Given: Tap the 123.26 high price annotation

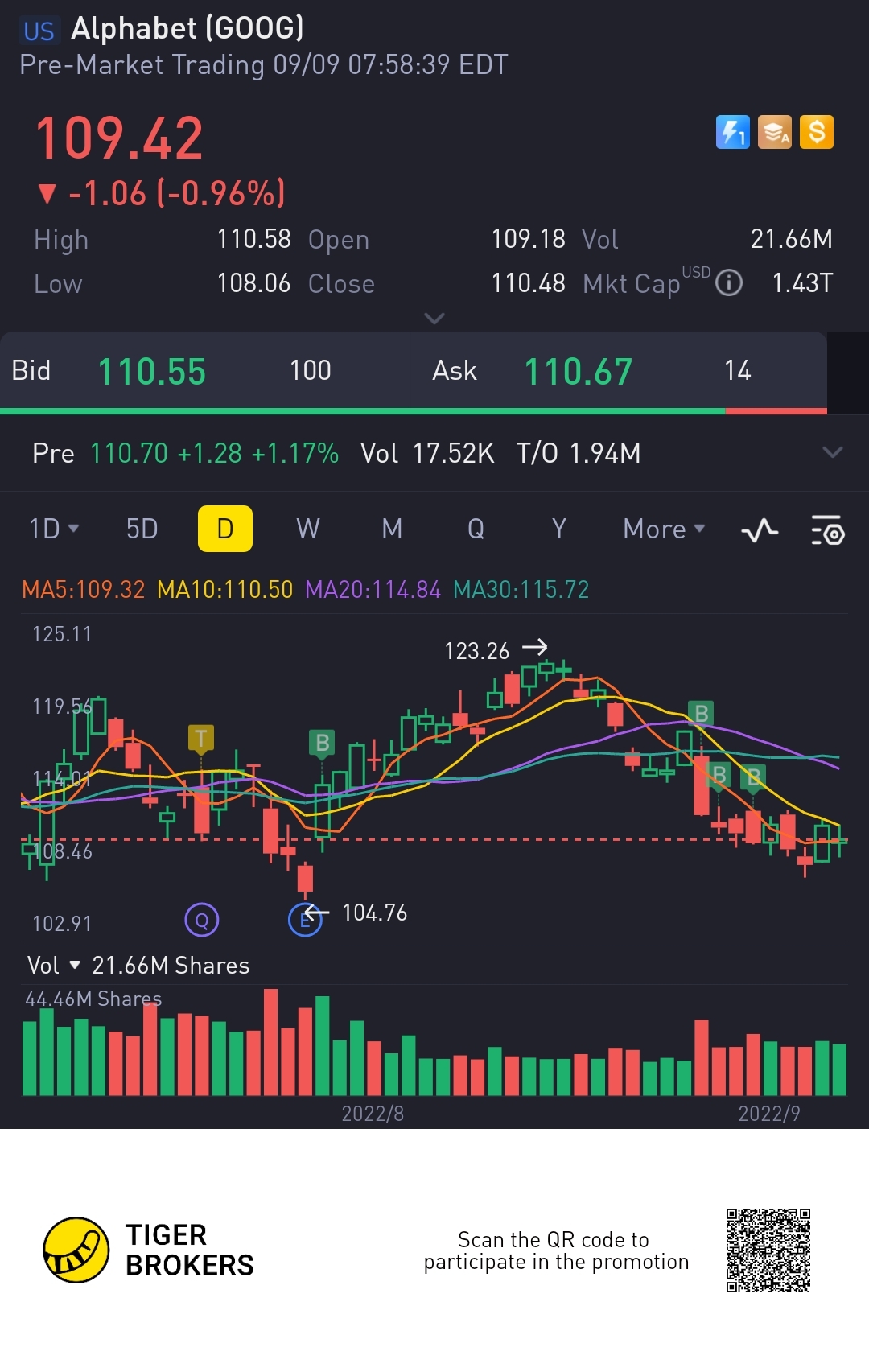Looking at the screenshot, I should (477, 651).
